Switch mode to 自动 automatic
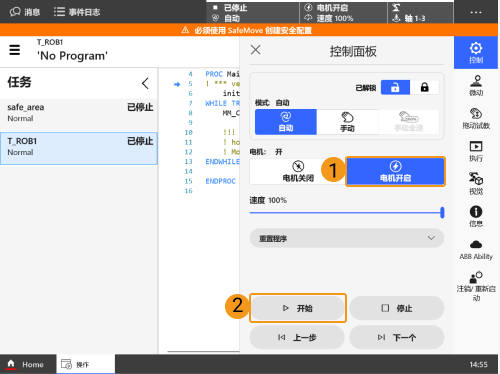Image resolution: width=500 pixels, height=374 pixels. point(286,122)
